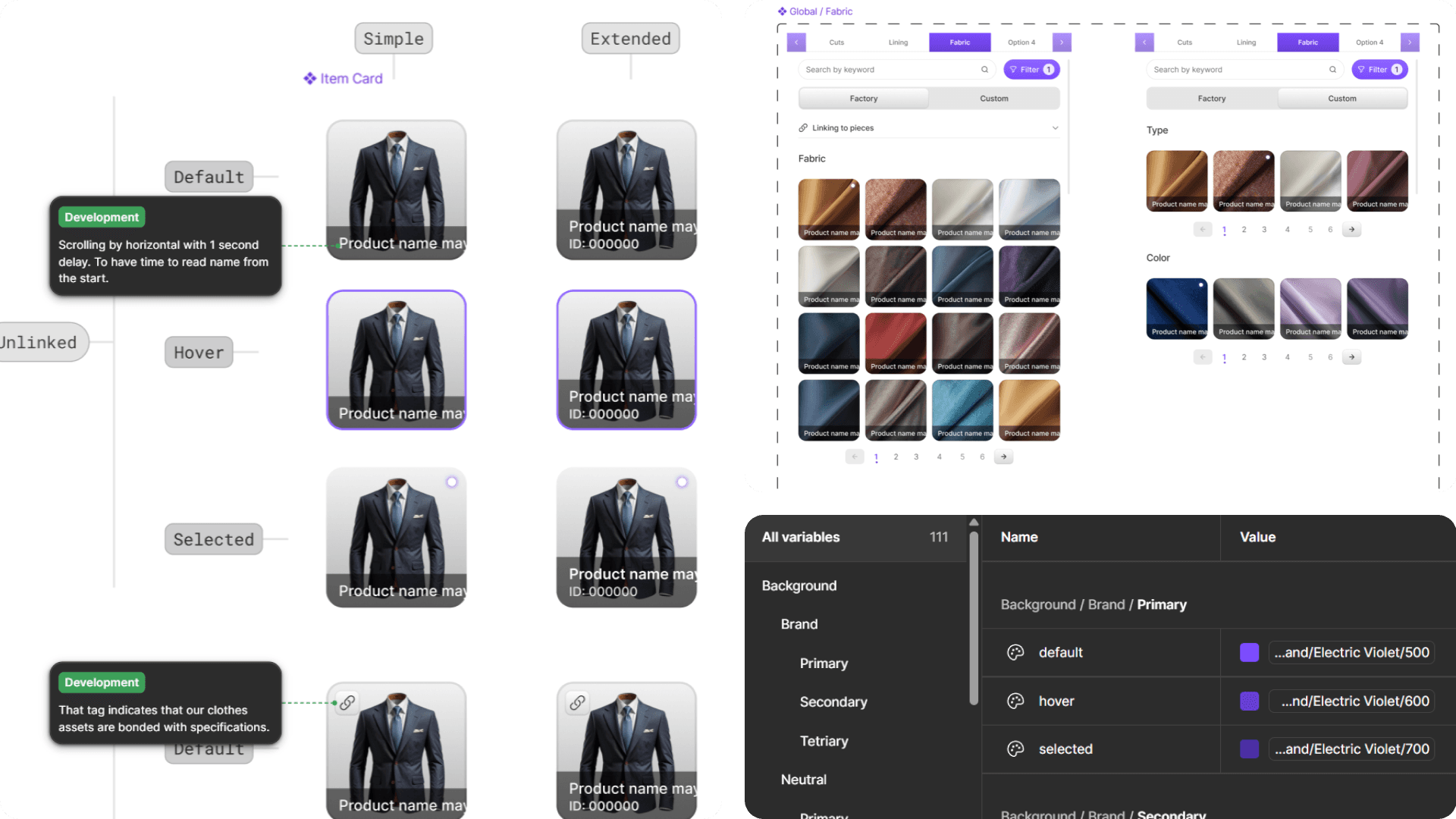Image resolution: width=1456 pixels, height=819 pixels.
Task: Switch to Factory segment in right panel
Action: 1211,99
